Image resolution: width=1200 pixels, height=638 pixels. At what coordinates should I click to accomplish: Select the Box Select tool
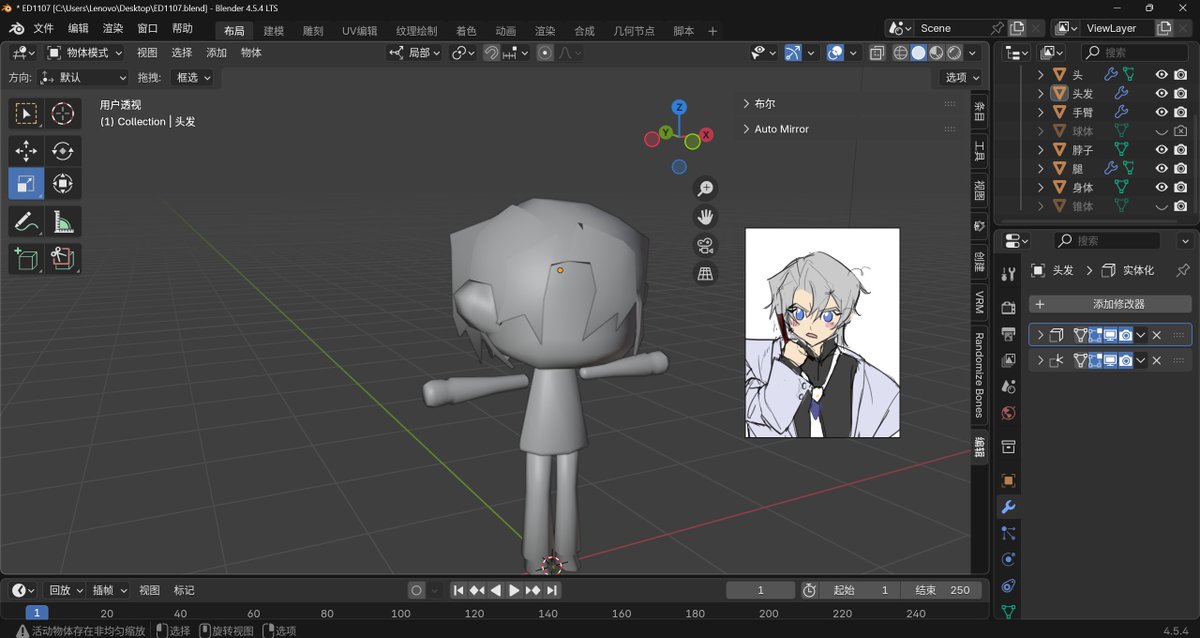[25, 114]
